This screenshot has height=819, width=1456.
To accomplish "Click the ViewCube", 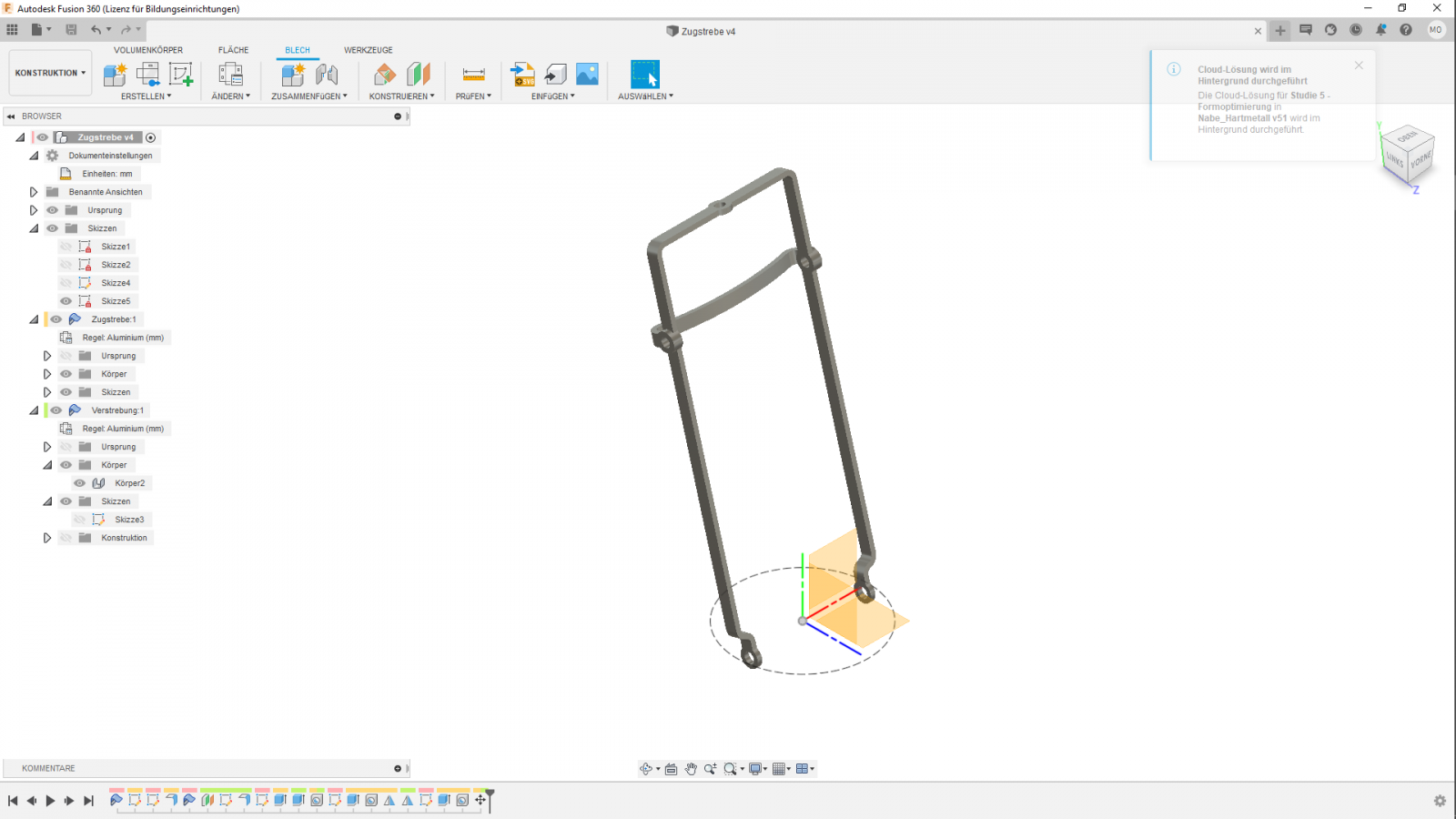I will coord(1407,155).
